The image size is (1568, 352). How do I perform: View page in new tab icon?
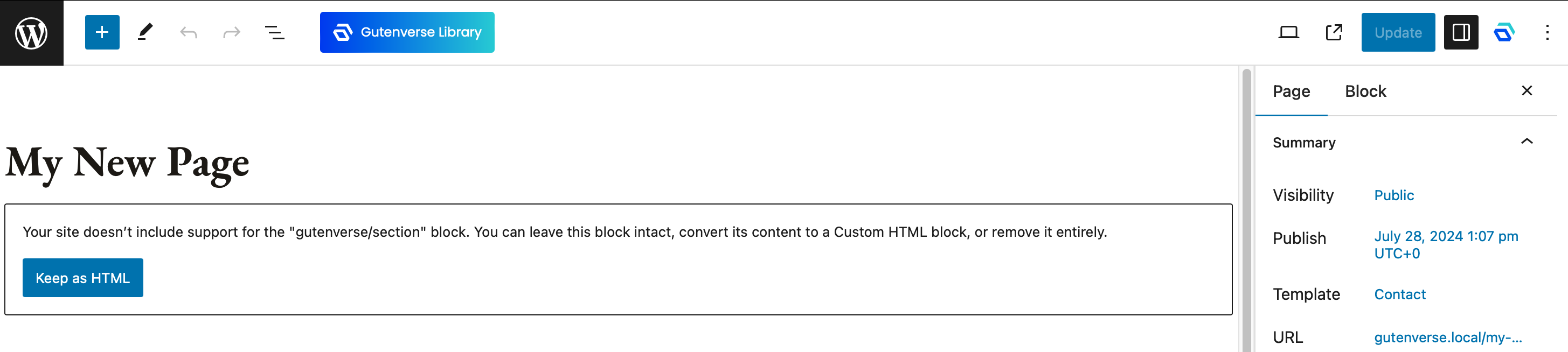[1334, 33]
